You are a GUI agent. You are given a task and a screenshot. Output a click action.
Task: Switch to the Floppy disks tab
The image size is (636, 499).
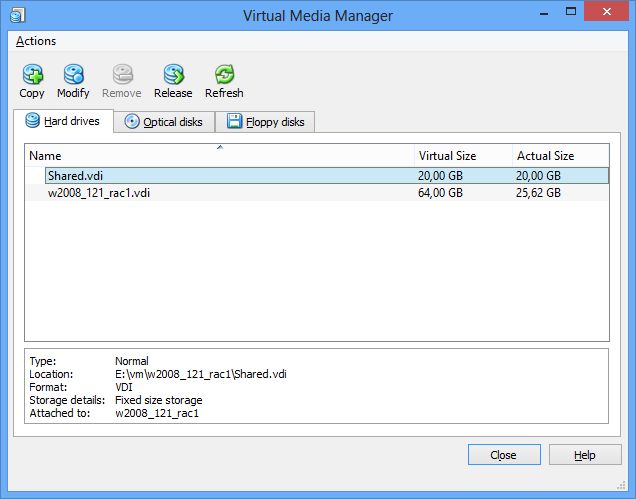point(265,122)
